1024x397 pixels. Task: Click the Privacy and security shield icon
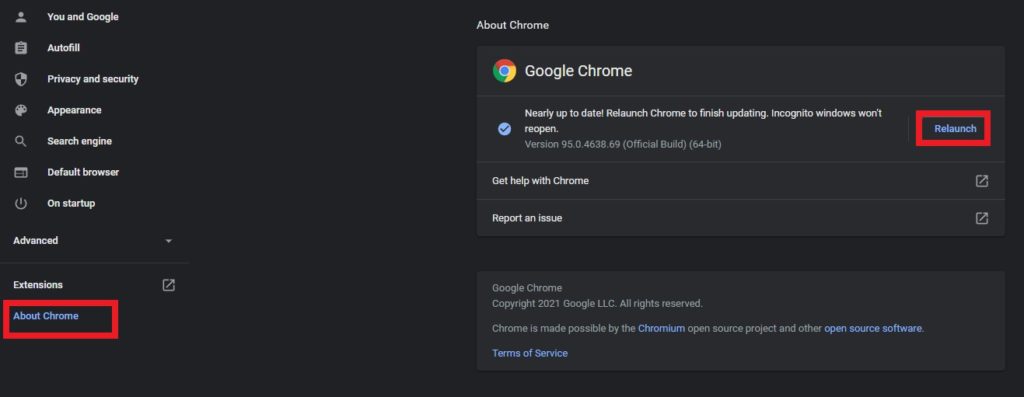21,79
